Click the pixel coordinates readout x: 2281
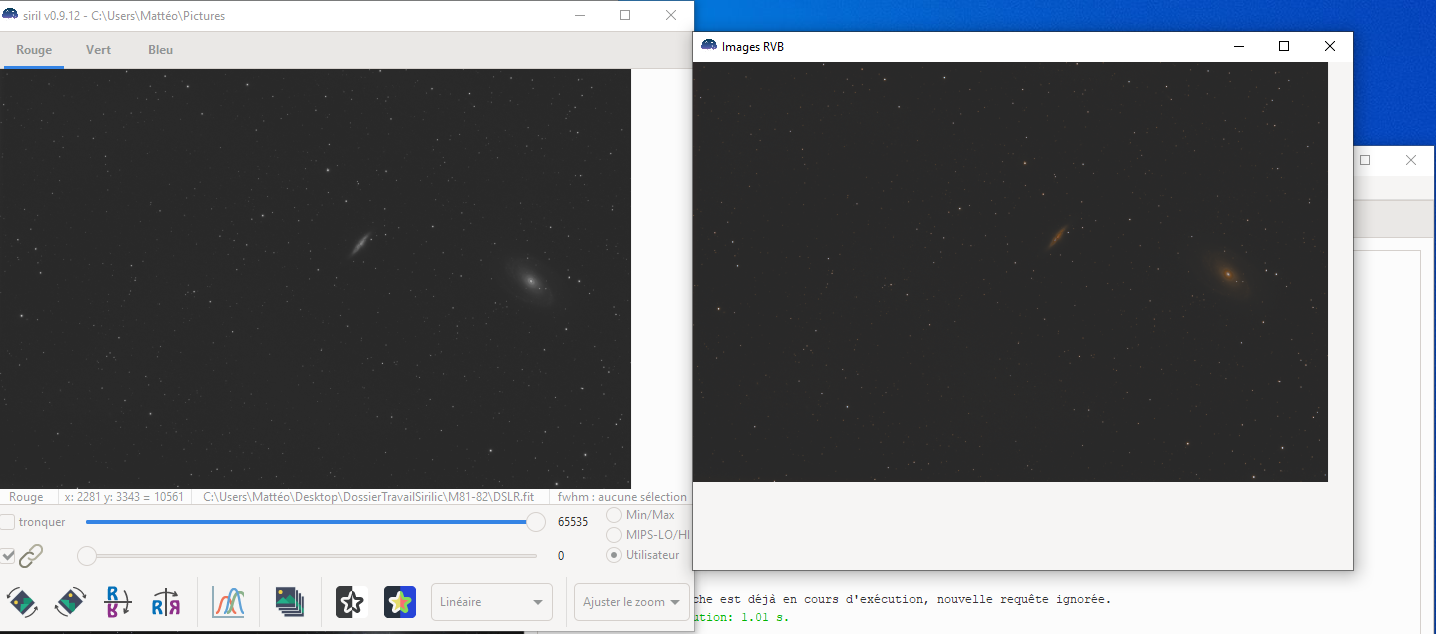Screen dimensions: 1436x634 click(x=124, y=497)
